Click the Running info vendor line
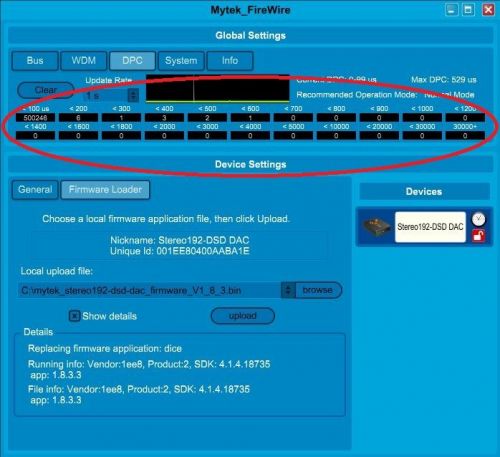500x457 pixels. 149,364
